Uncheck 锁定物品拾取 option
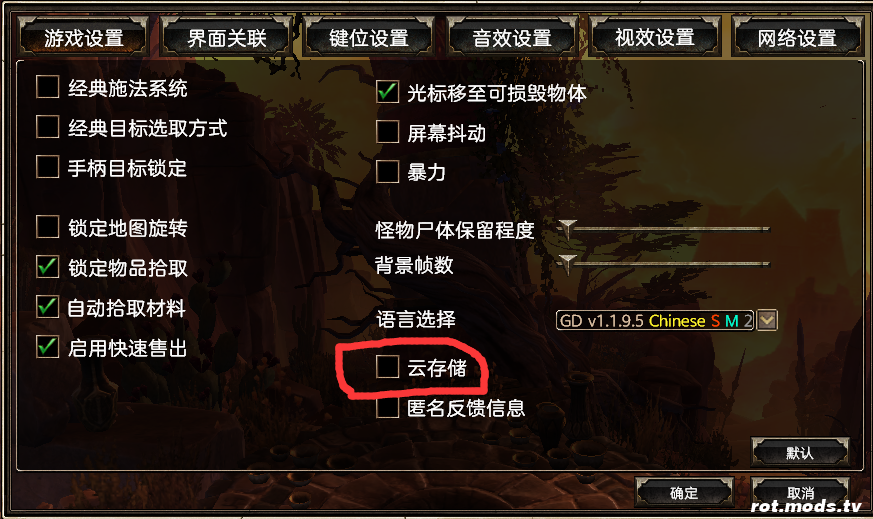The width and height of the screenshot is (873, 519). coord(47,267)
